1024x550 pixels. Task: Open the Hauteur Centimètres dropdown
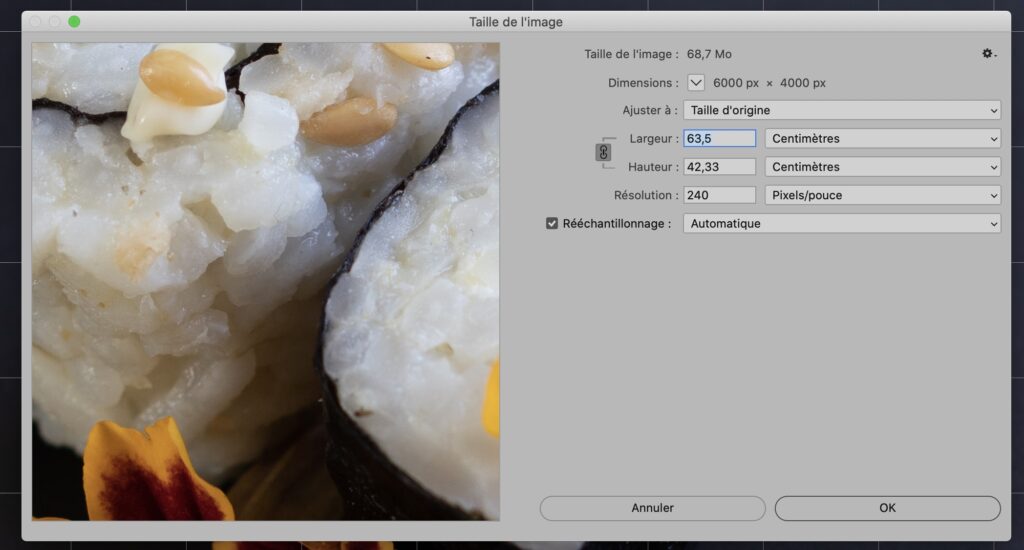(882, 167)
